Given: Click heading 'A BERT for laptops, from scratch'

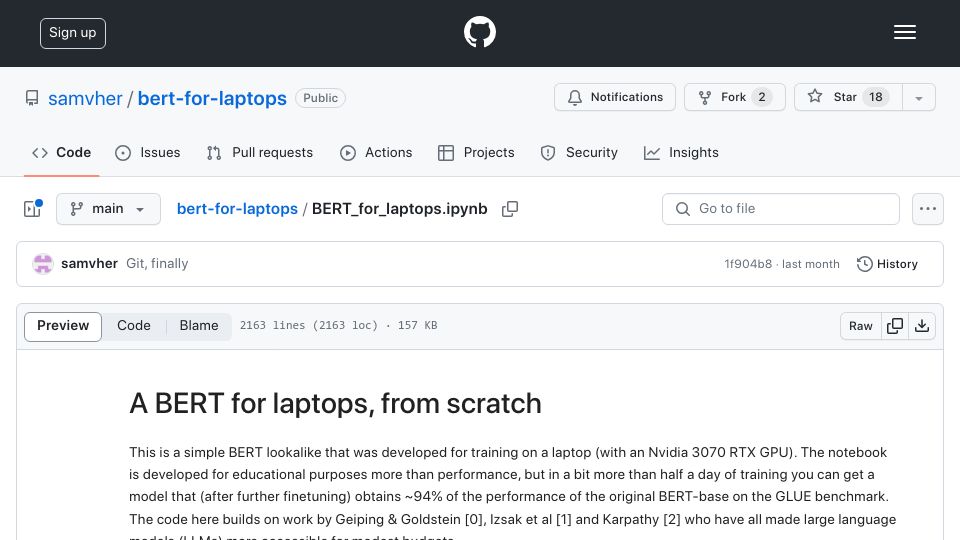Looking at the screenshot, I should click(x=336, y=404).
